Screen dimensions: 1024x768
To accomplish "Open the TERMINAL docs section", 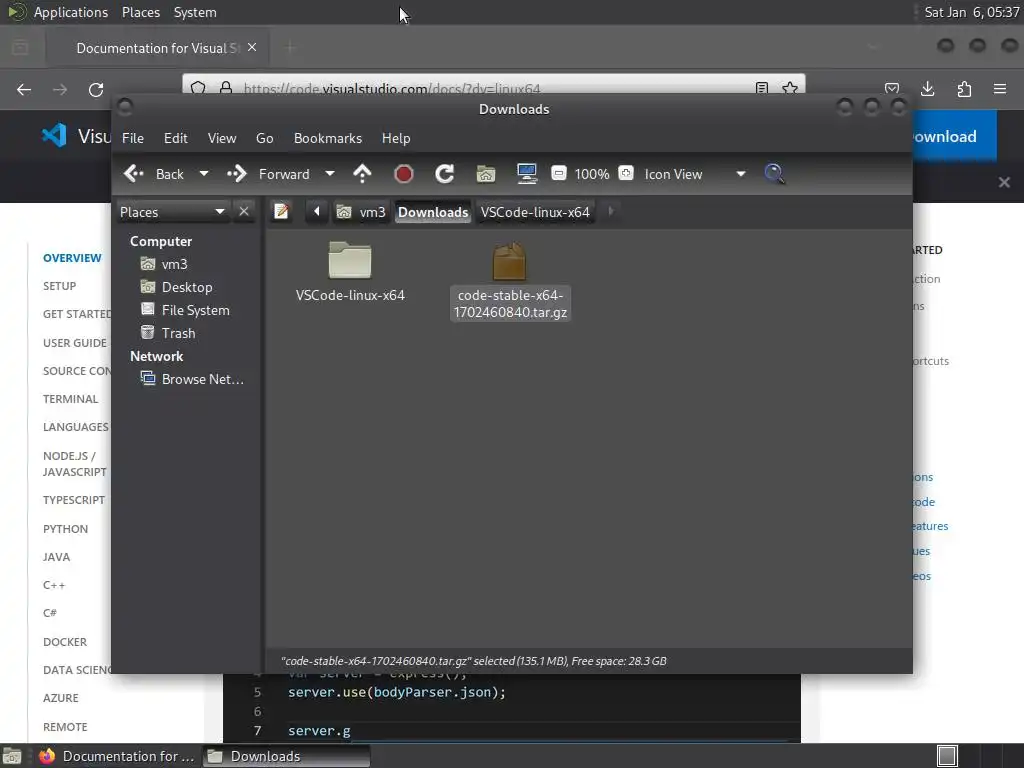I will (x=71, y=399).
